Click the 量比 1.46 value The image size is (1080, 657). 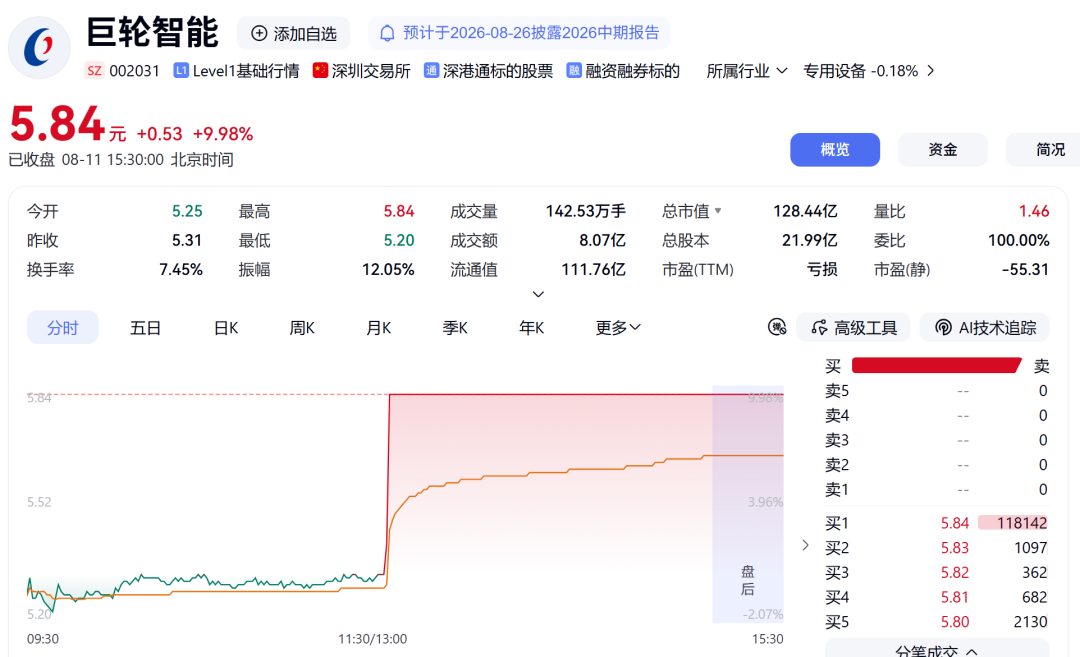1034,211
